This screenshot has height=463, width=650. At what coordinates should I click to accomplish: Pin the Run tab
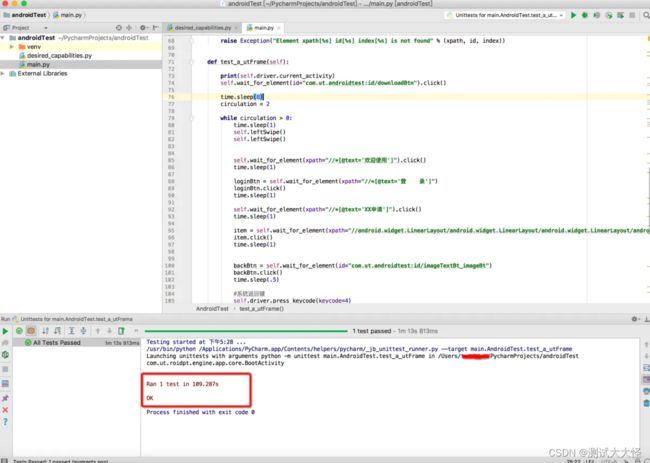click(5, 398)
